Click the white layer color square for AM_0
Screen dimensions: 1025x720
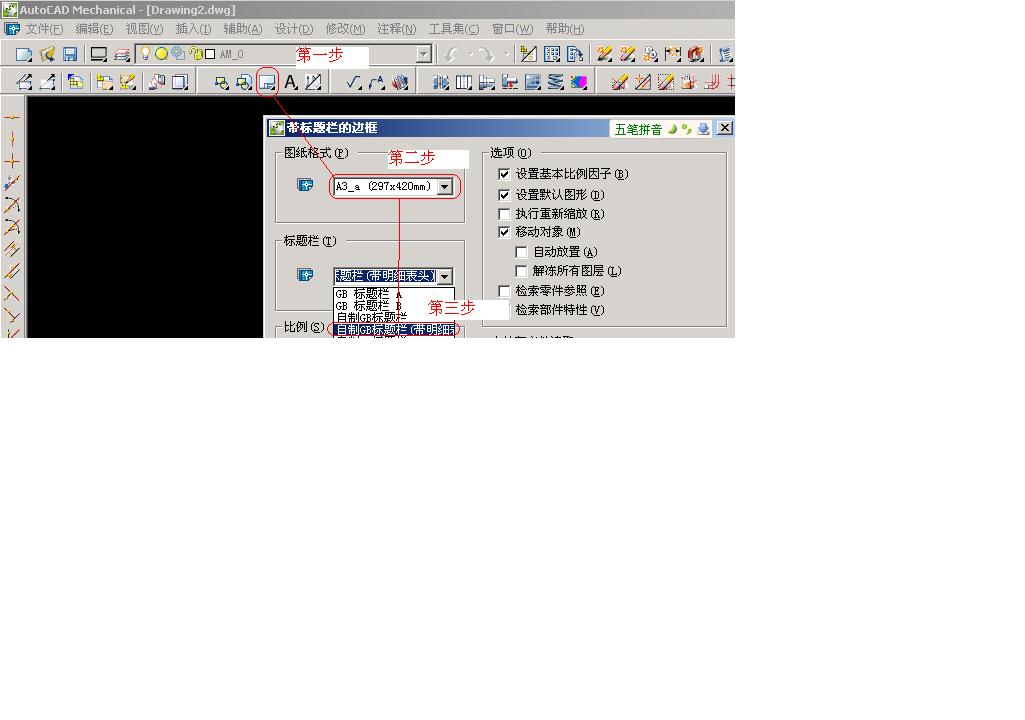tap(210, 54)
